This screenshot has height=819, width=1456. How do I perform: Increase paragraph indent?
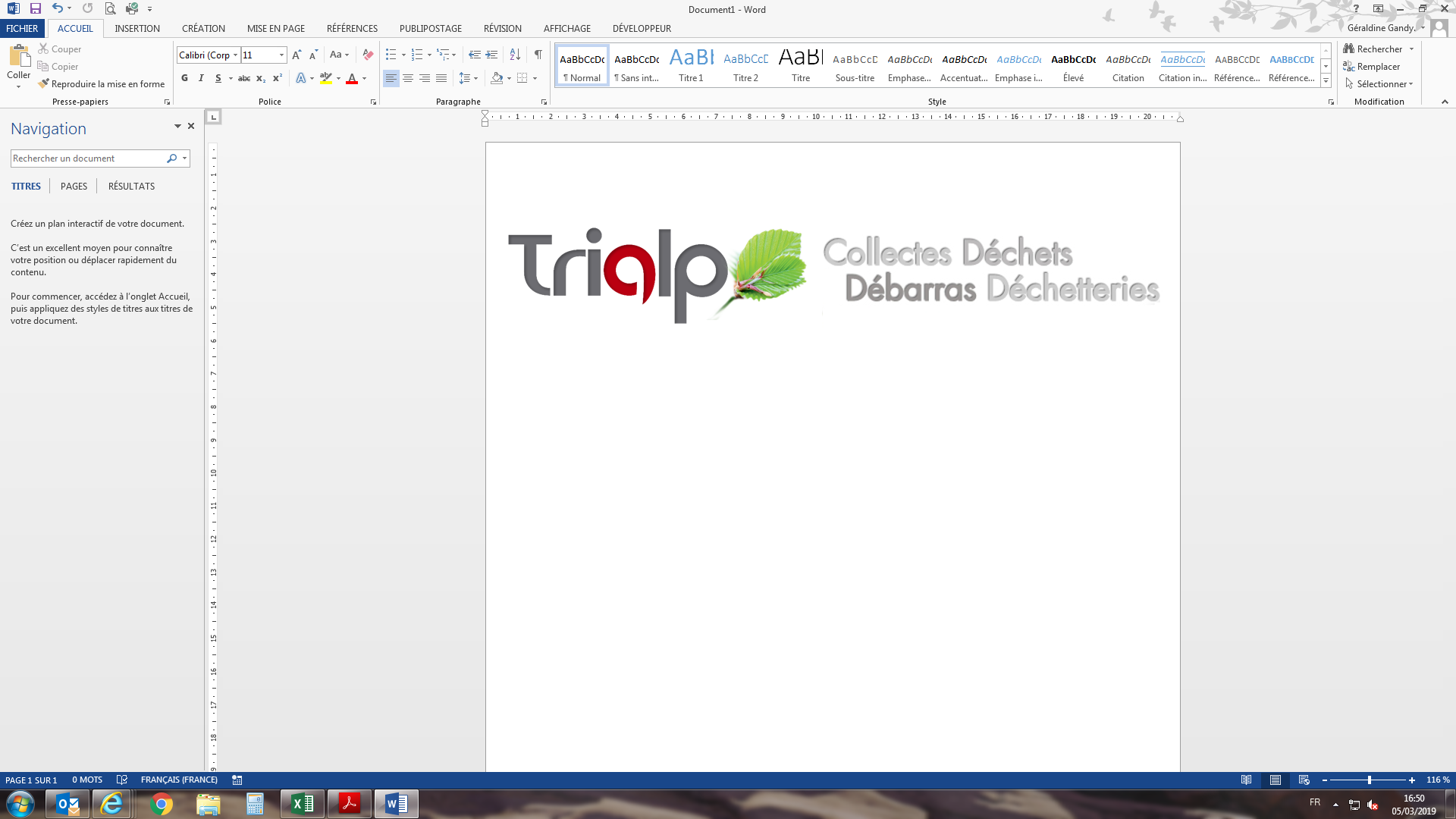tap(491, 55)
